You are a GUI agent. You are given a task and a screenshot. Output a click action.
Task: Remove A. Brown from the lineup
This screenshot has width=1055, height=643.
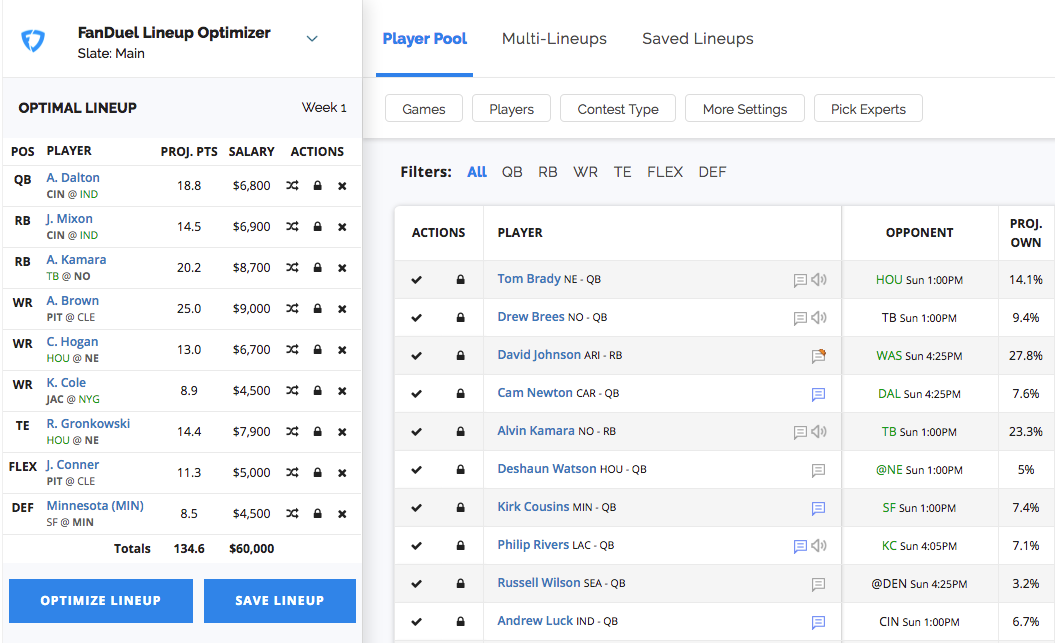pos(342,309)
